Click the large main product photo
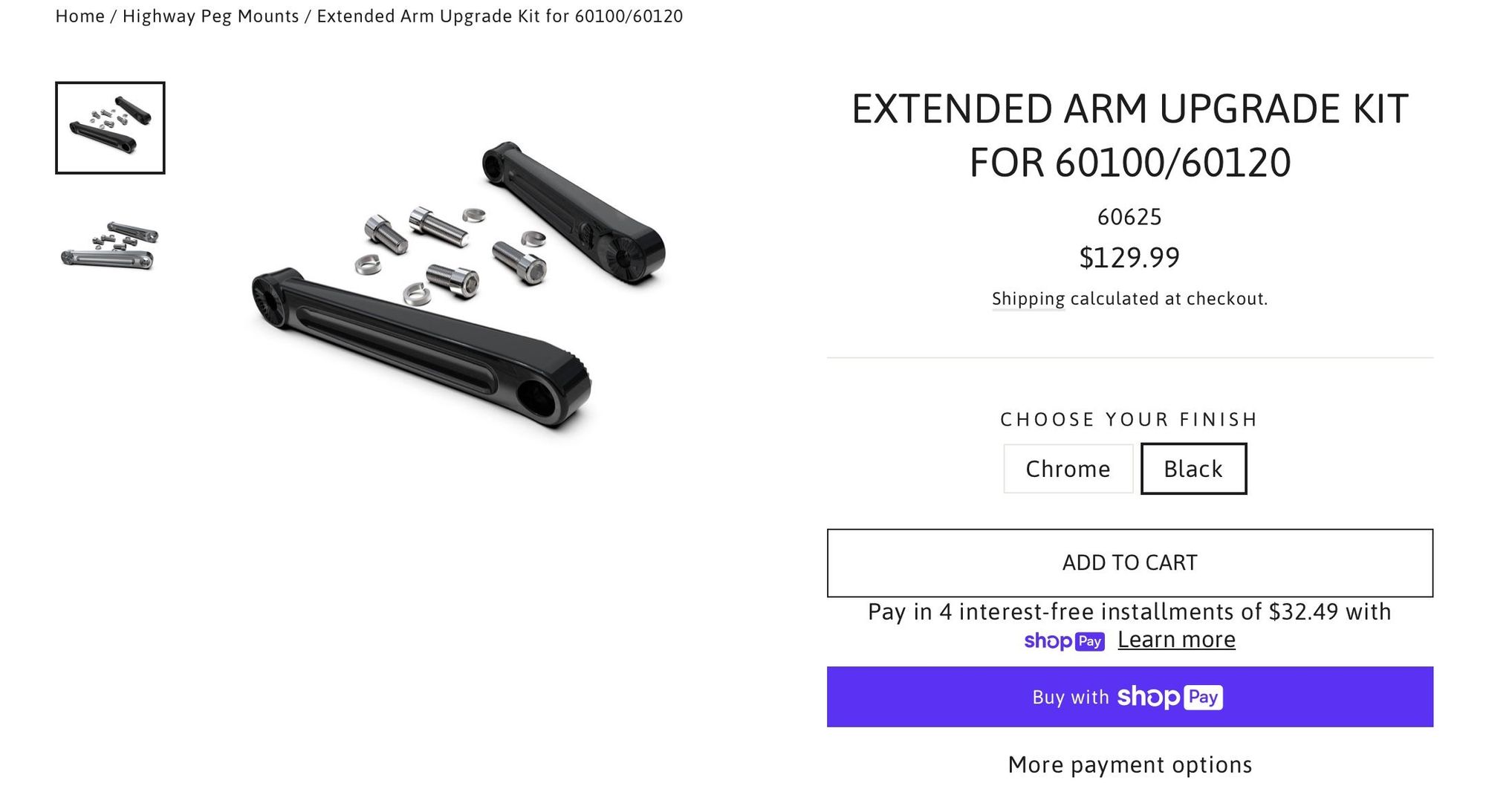1486x812 pixels. [x=458, y=286]
